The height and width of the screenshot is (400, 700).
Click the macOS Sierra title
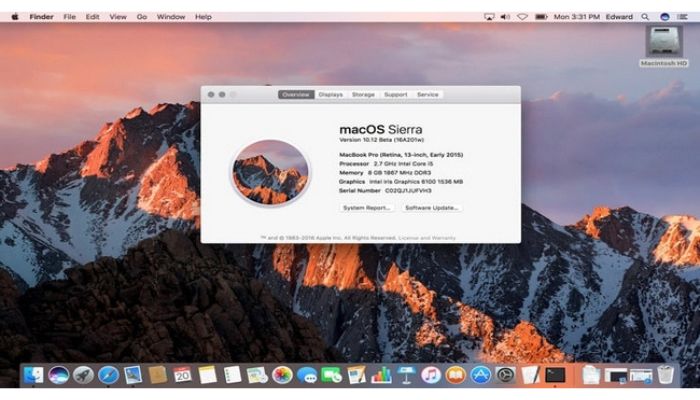(x=381, y=129)
